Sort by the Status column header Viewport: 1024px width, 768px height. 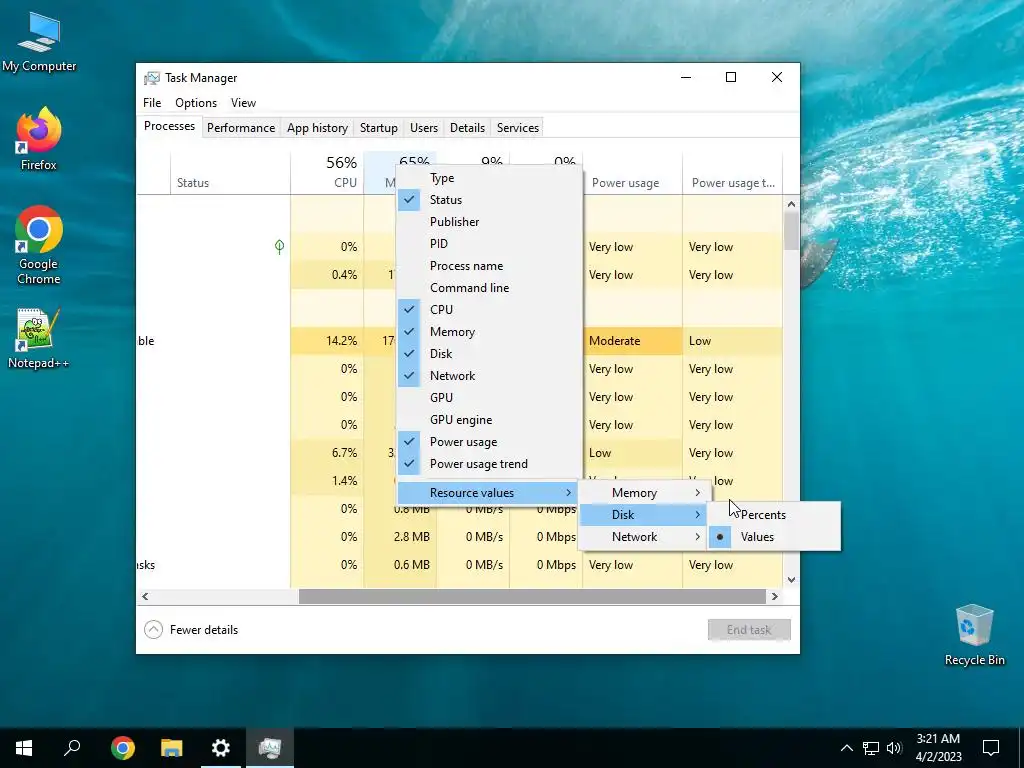pyautogui.click(x=231, y=173)
